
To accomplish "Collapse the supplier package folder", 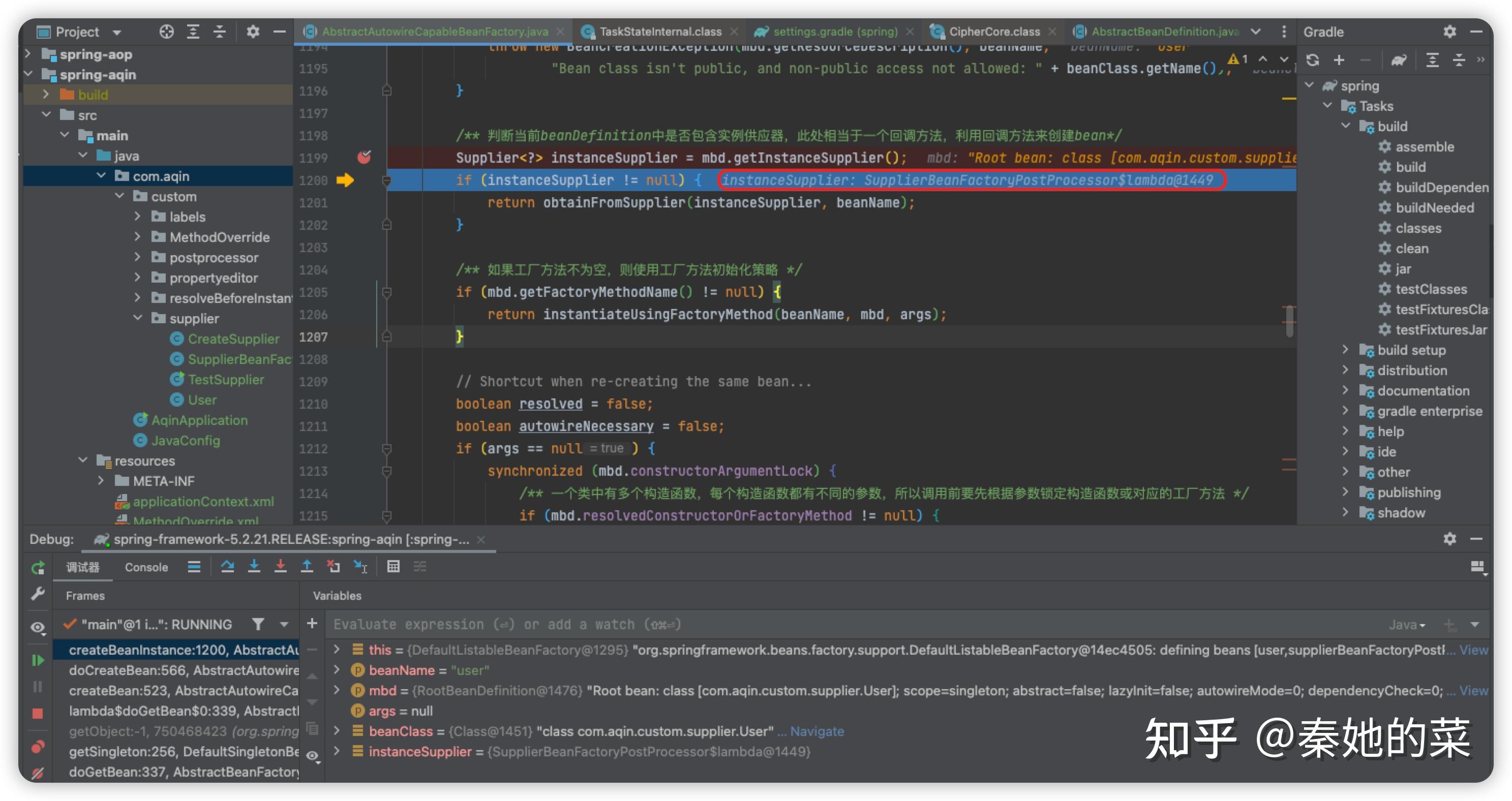I will (x=138, y=318).
